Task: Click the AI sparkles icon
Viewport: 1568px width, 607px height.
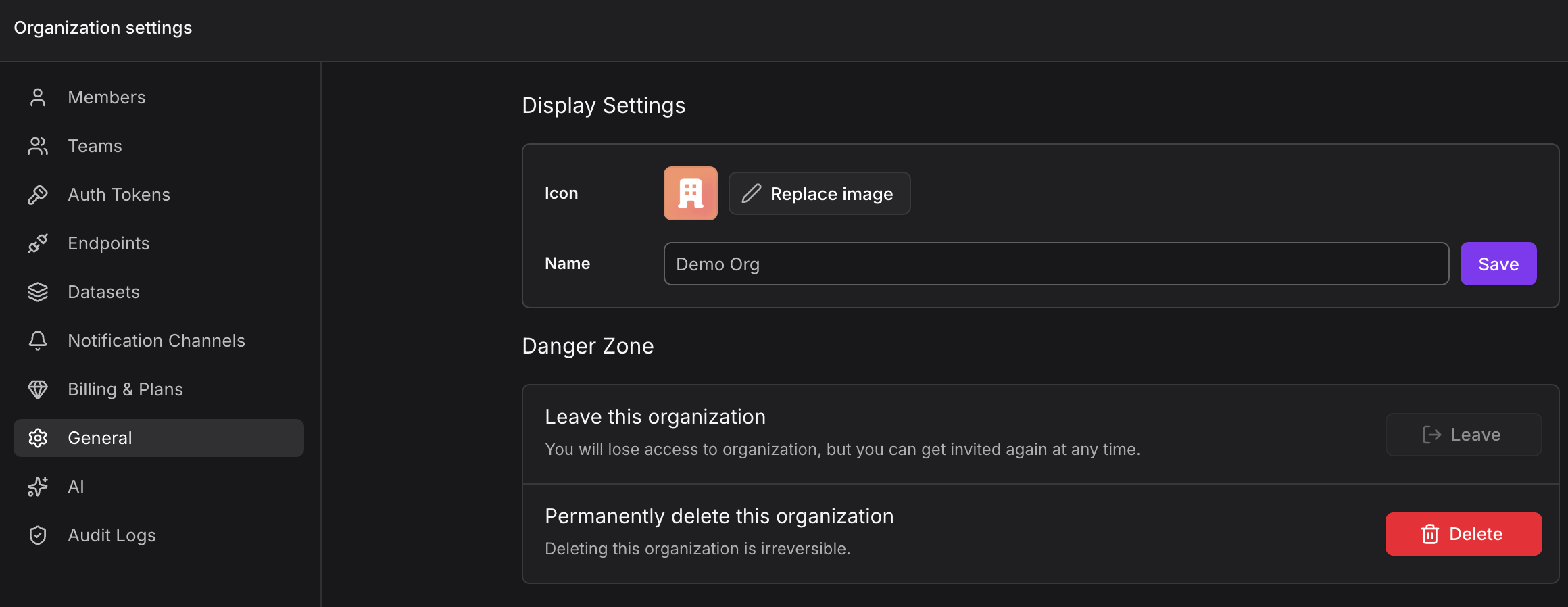Action: point(38,487)
